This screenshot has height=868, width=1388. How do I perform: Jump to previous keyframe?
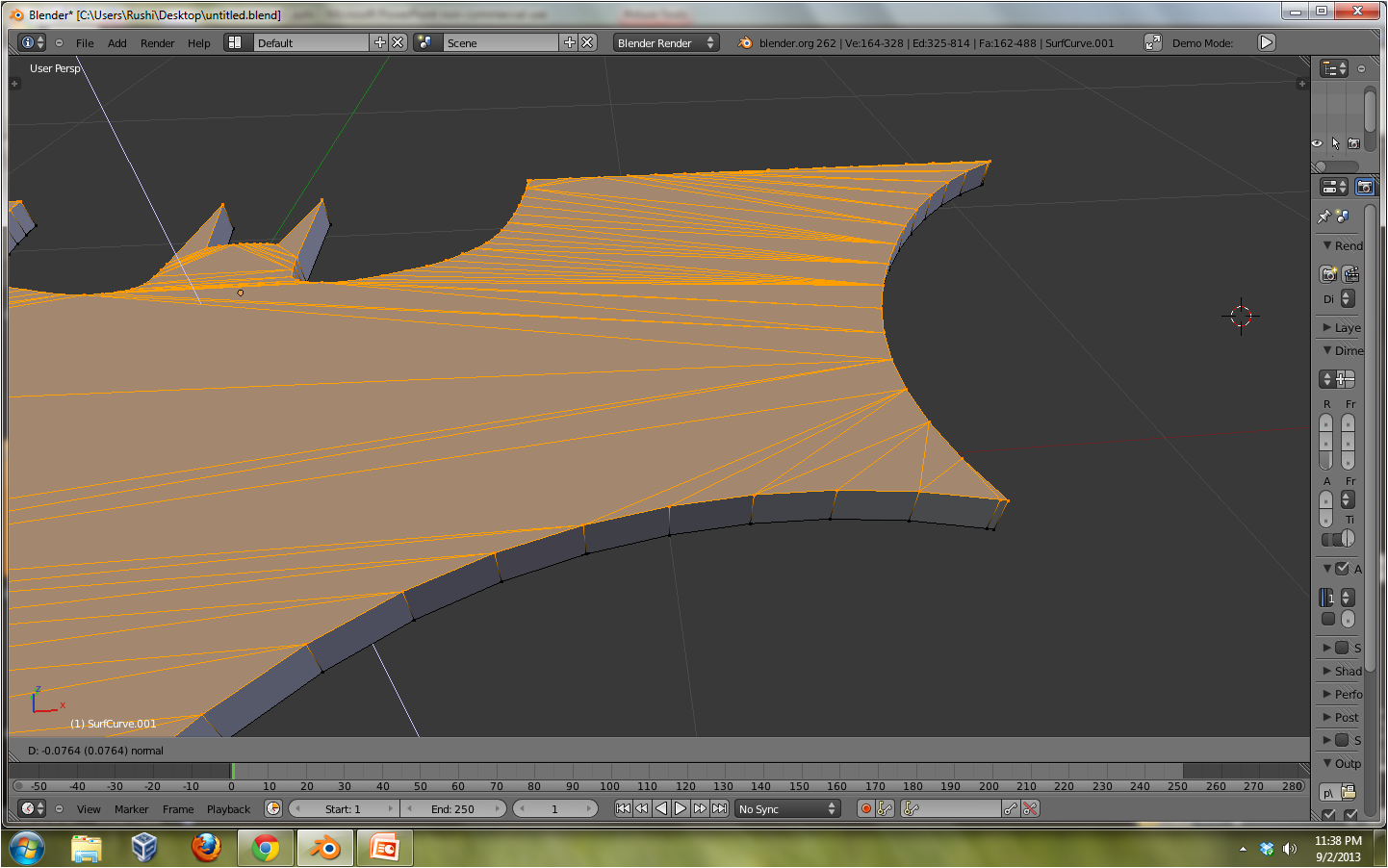point(642,808)
